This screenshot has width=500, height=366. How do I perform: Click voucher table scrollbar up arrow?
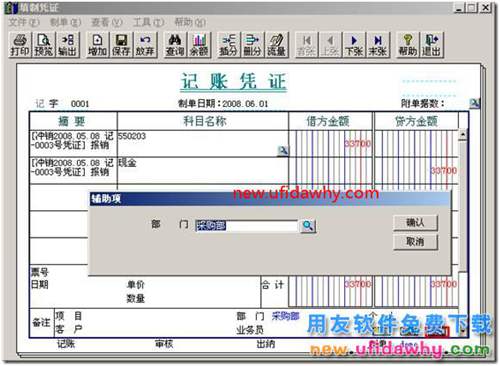pos(463,135)
